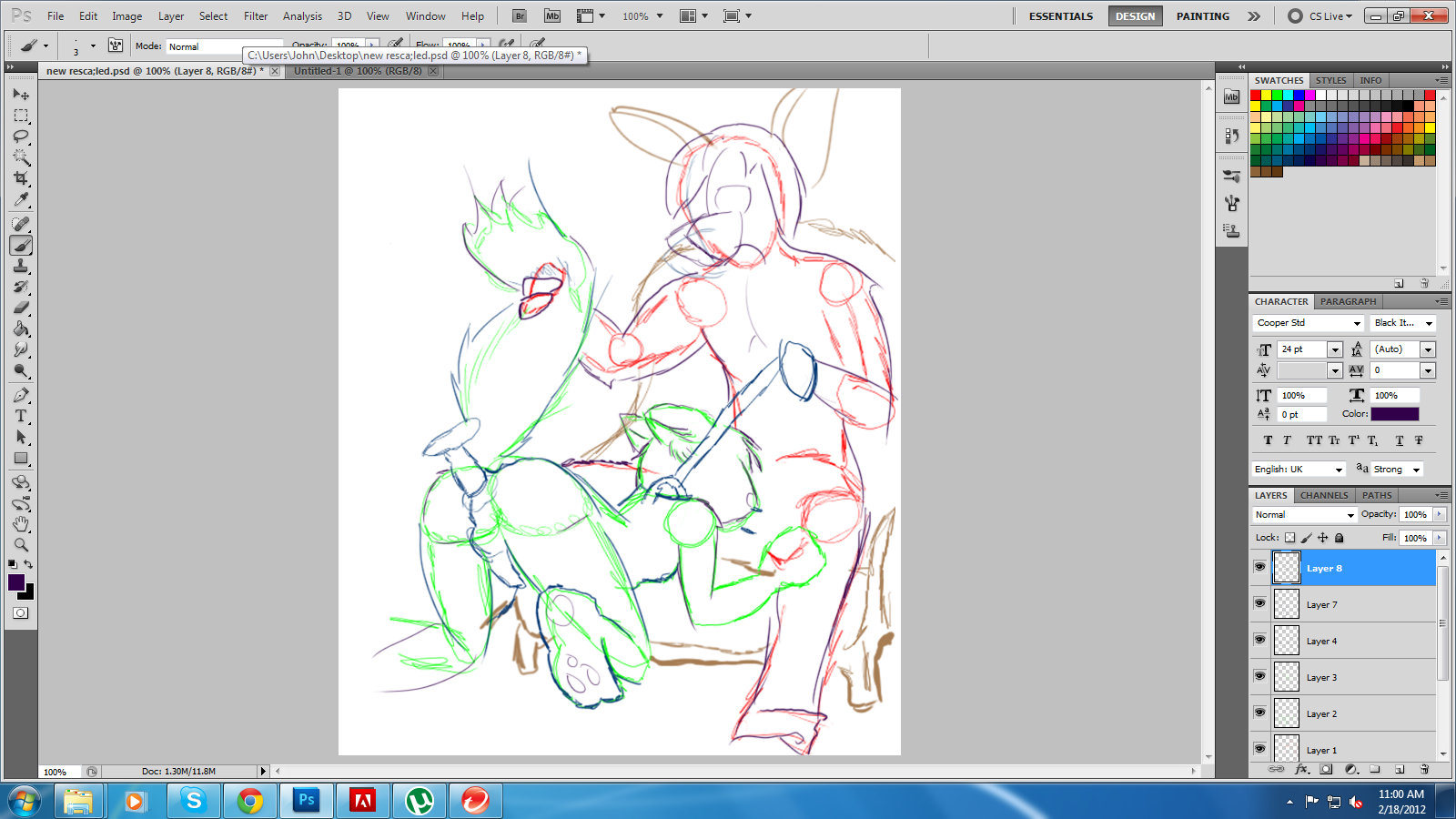The height and width of the screenshot is (819, 1456).
Task: Switch to the Essentials workspace
Action: tap(1061, 16)
